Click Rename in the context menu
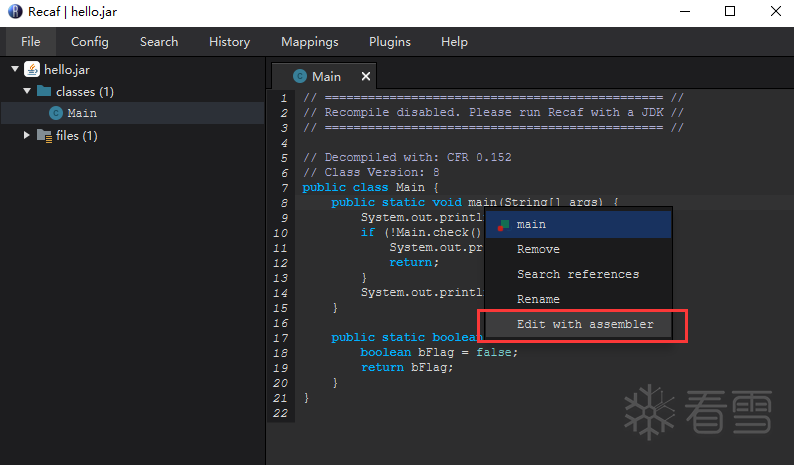Image resolution: width=794 pixels, height=465 pixels. [x=538, y=299]
